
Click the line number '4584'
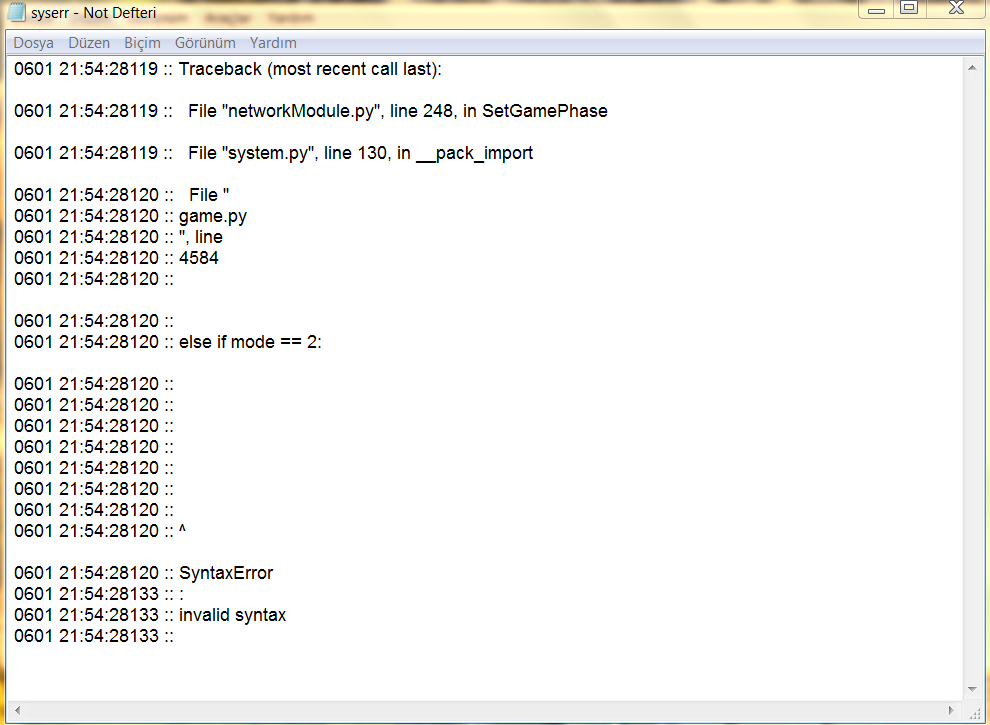(x=199, y=258)
